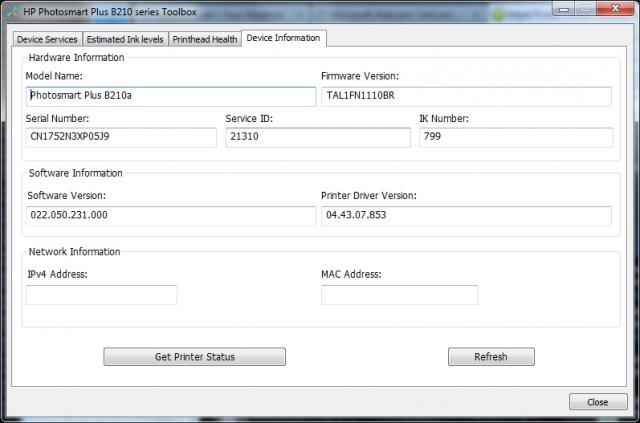Click the 'MAC Address:' label

pyautogui.click(x=351, y=274)
